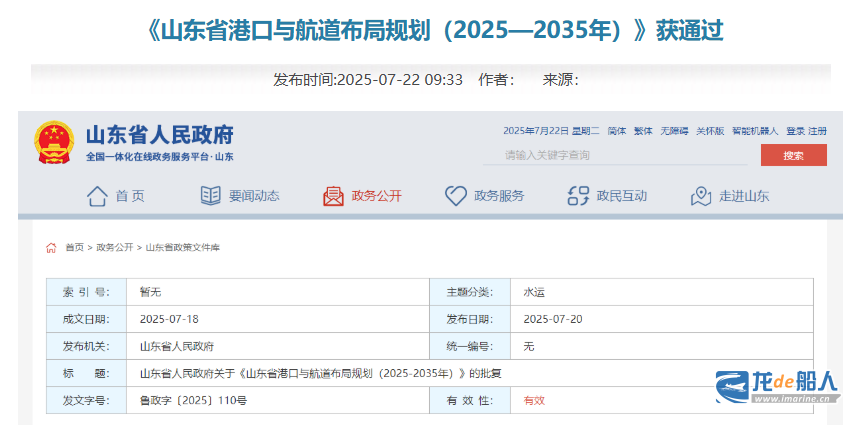Image resolution: width=863 pixels, height=425 pixels.
Task: Open 山东省政策文件库 breadcrumb link
Action: tap(183, 247)
